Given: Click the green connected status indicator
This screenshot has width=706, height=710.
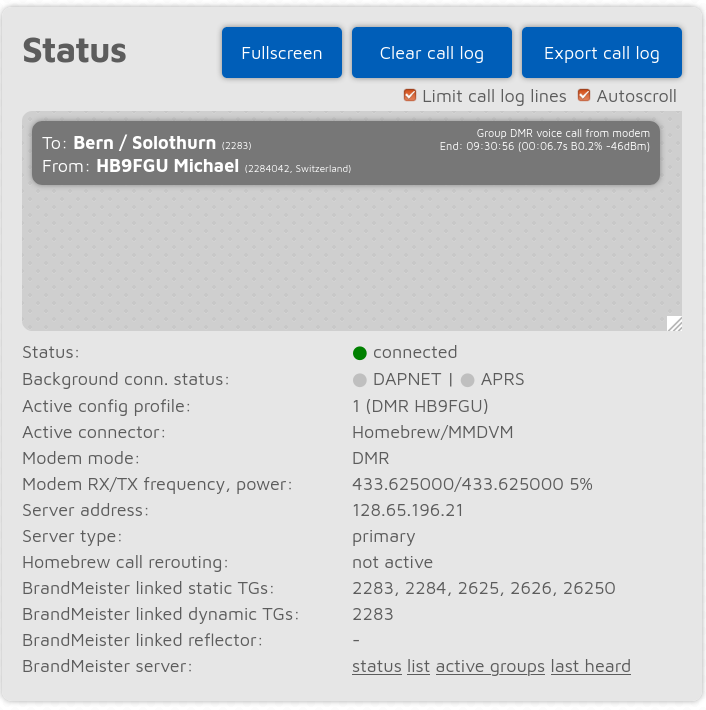Looking at the screenshot, I should pos(360,353).
